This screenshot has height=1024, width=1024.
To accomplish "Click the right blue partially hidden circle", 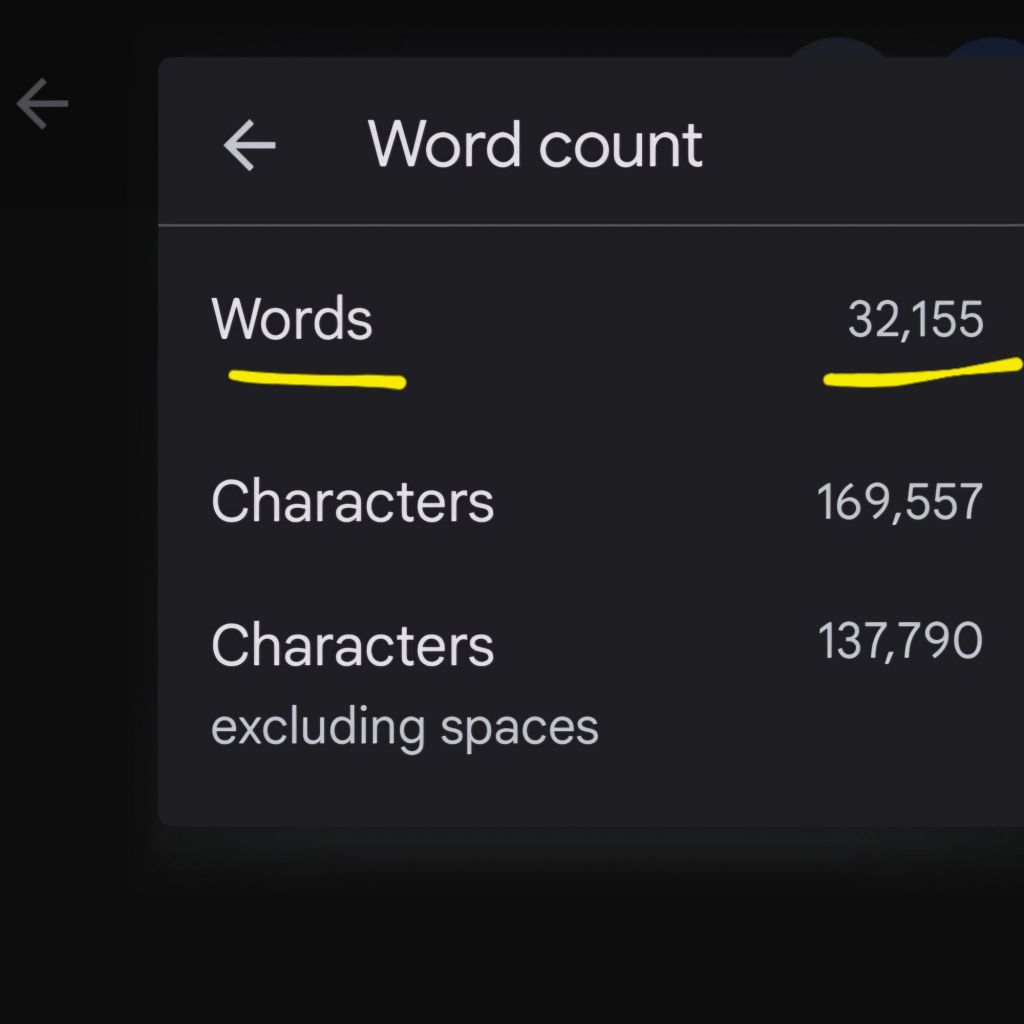I will tap(988, 47).
